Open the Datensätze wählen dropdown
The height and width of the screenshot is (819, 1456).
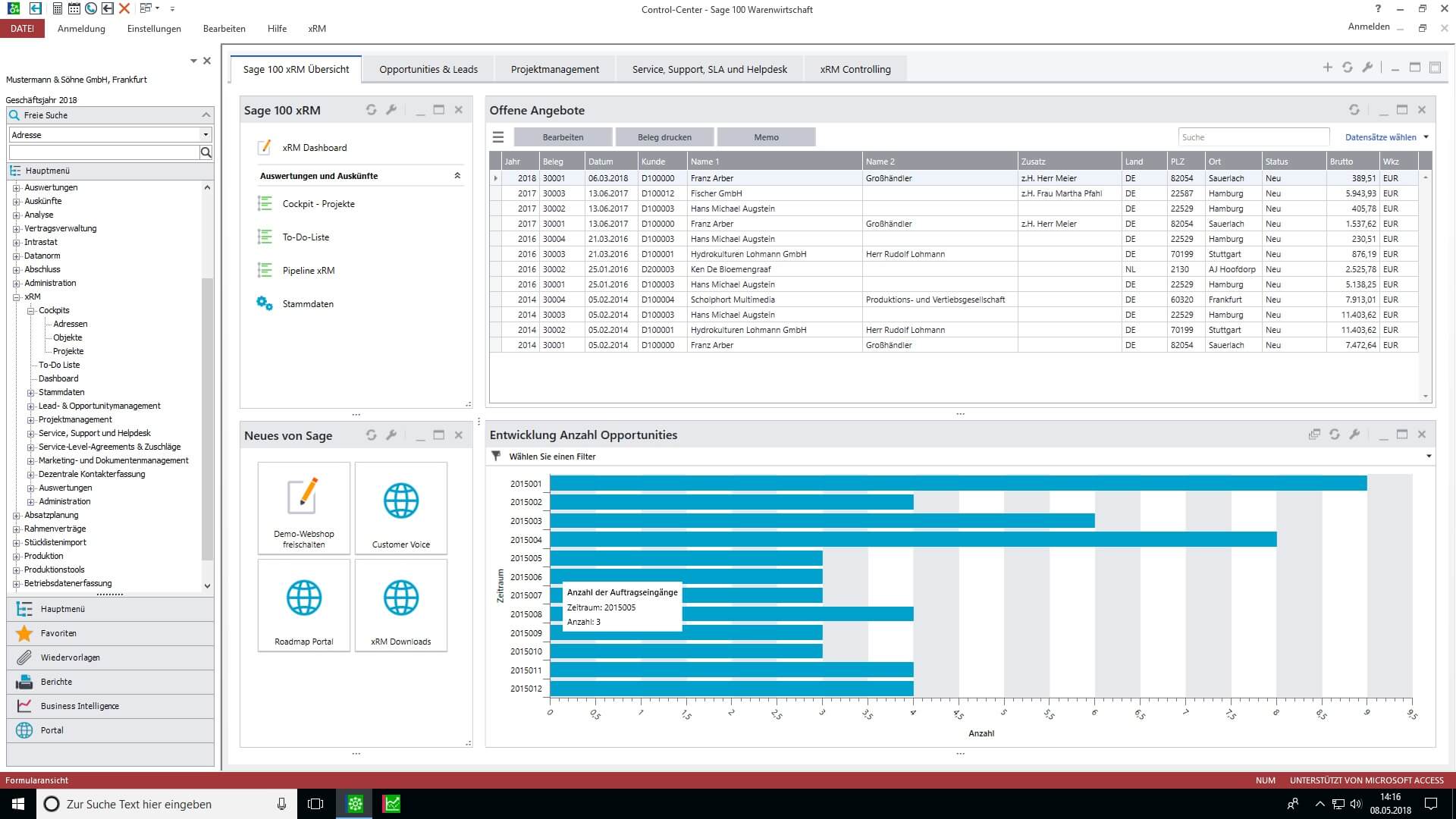(x=1386, y=137)
